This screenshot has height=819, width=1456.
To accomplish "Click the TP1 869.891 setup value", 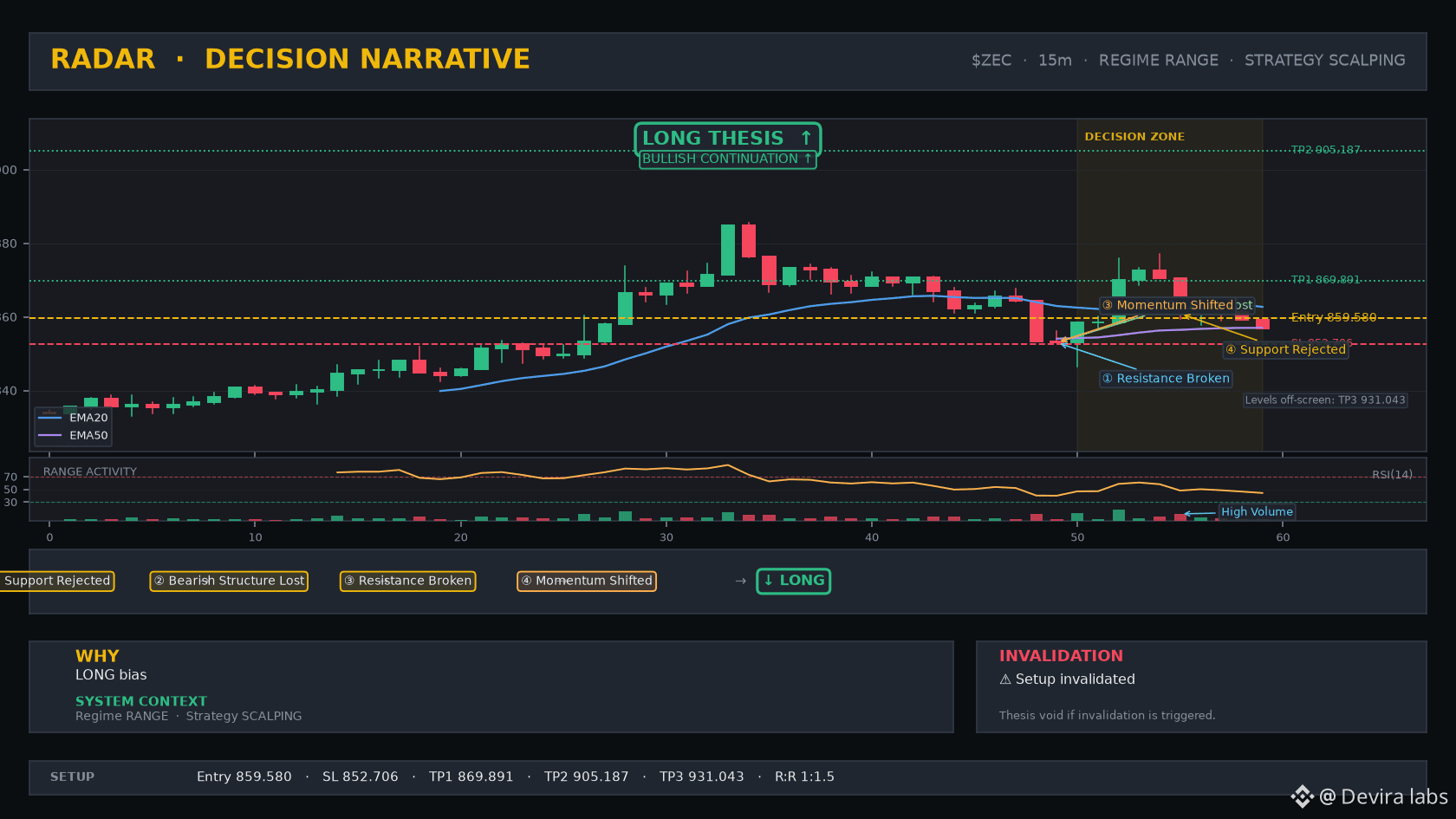I will [471, 777].
